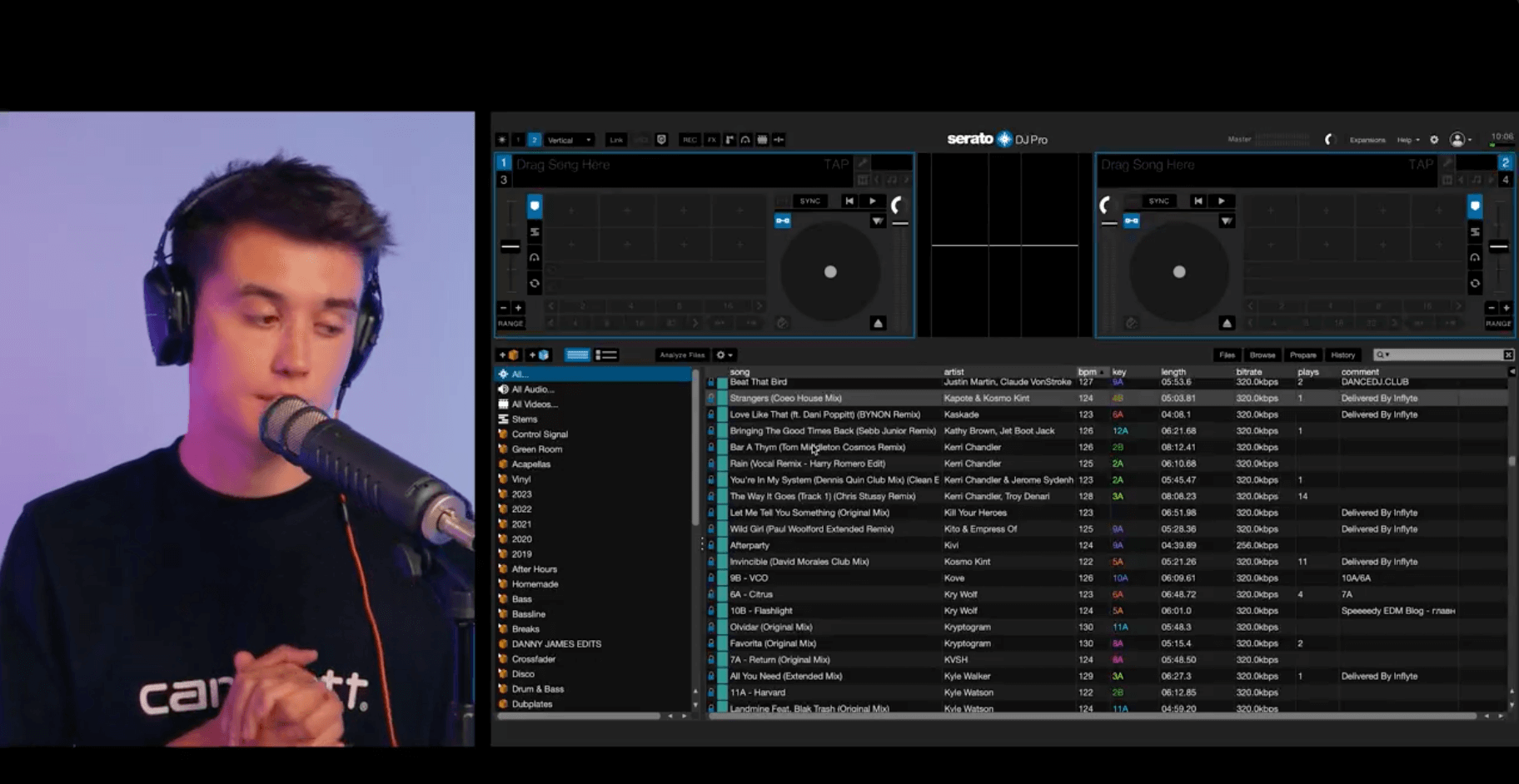Click the add crate icon
Viewport: 1519px width, 784px height.
pyautogui.click(x=508, y=355)
